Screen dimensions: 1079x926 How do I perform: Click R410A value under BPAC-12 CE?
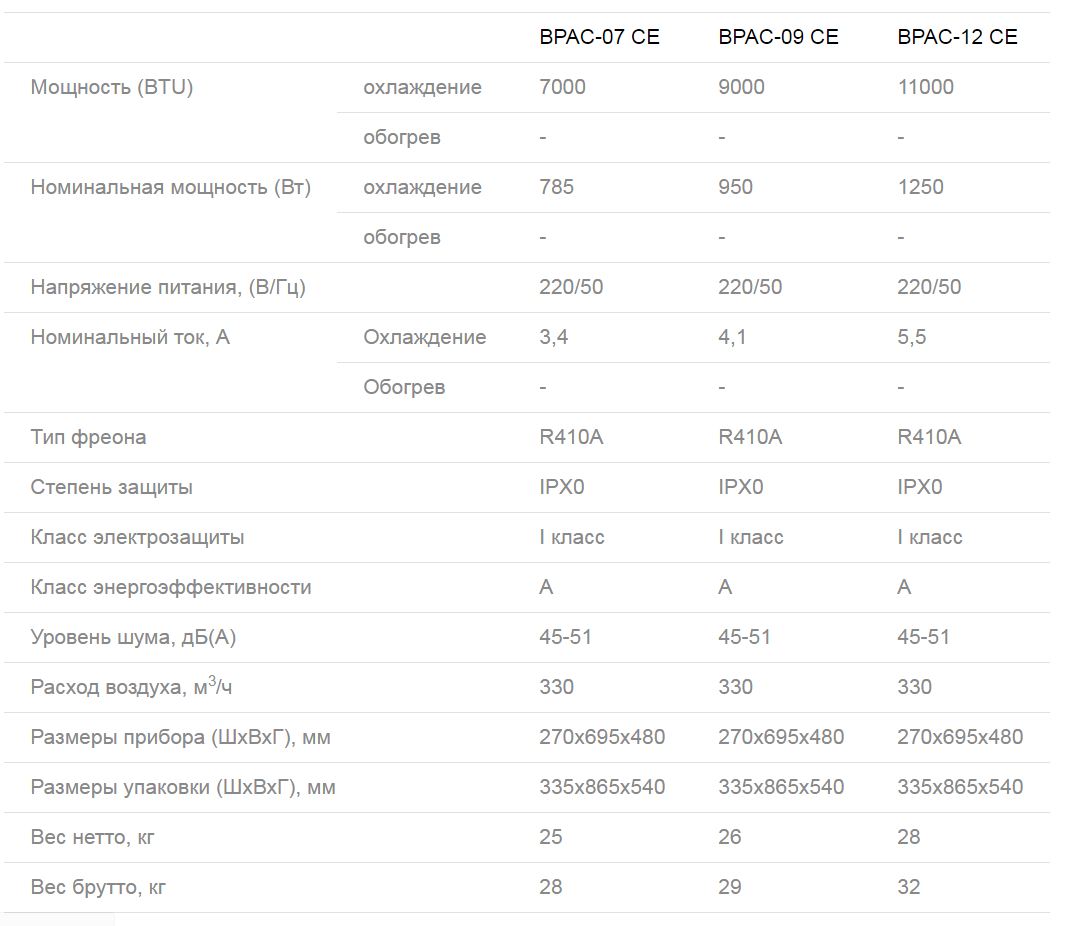(x=929, y=438)
